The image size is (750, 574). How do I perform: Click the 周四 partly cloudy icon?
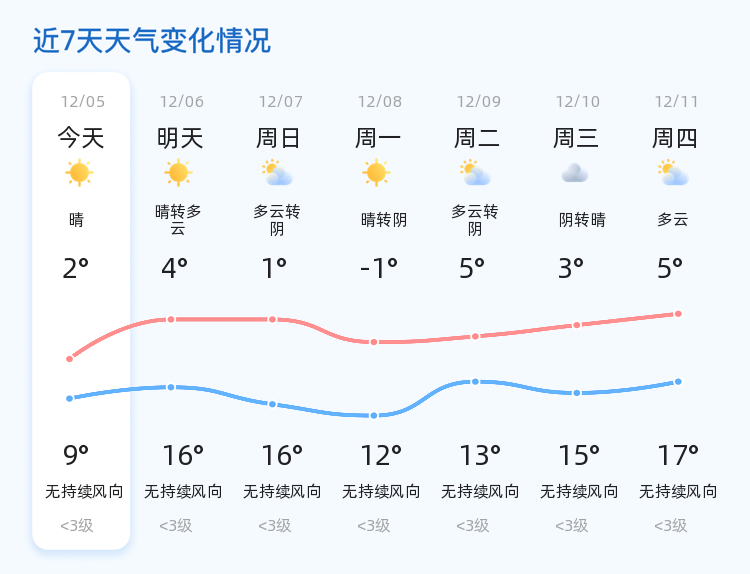674,173
